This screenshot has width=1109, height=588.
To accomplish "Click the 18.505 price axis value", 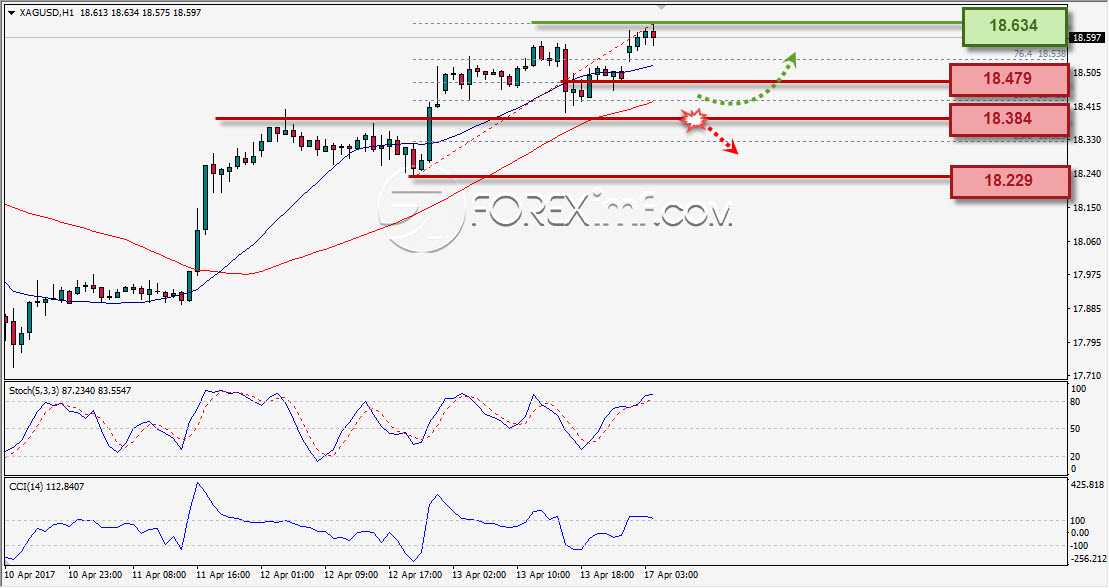I will tap(1087, 72).
